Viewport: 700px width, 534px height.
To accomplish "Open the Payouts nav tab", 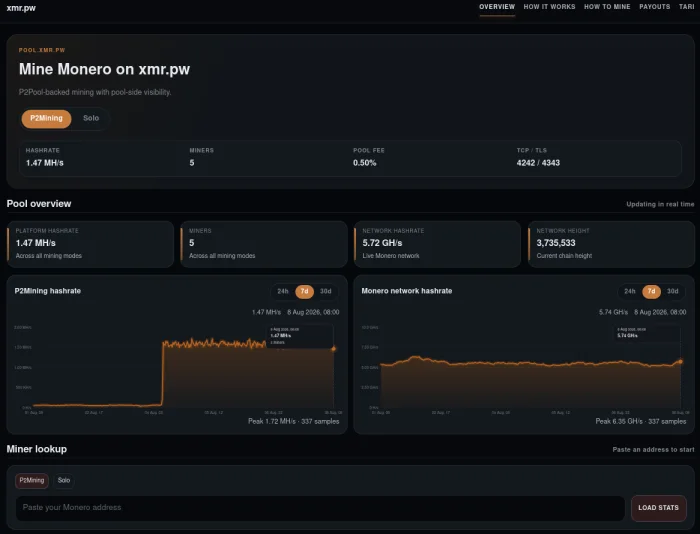I will [654, 7].
